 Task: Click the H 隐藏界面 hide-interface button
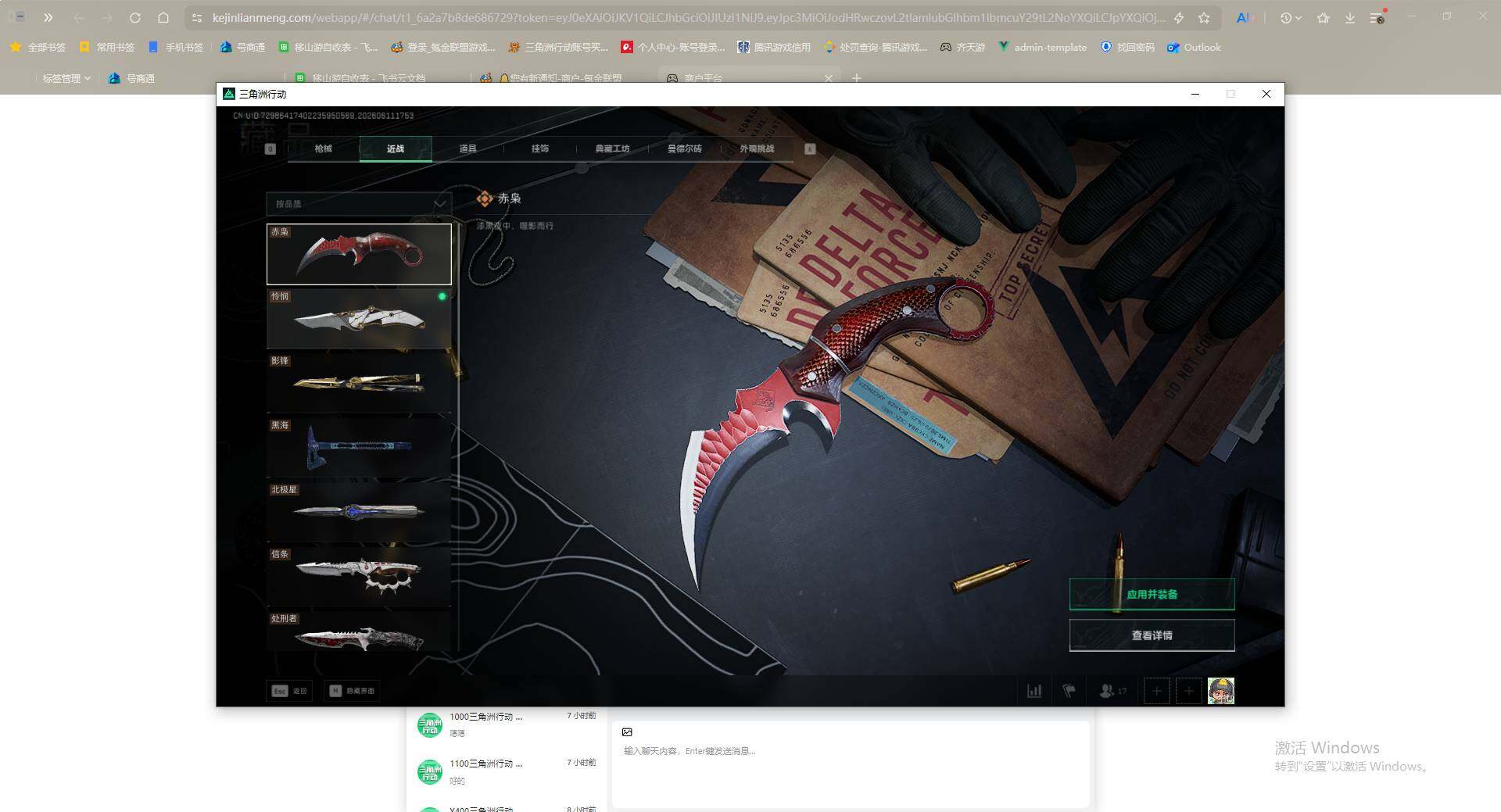click(x=352, y=691)
